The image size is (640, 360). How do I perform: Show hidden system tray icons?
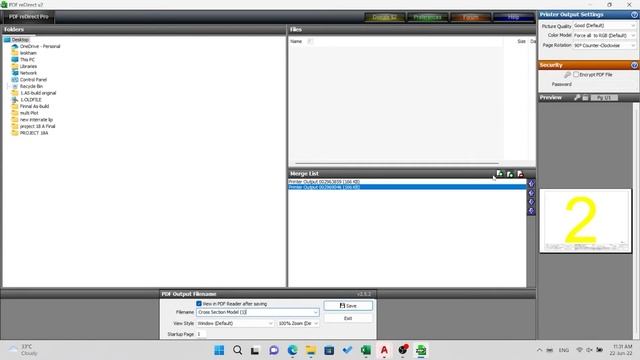[x=540, y=350]
